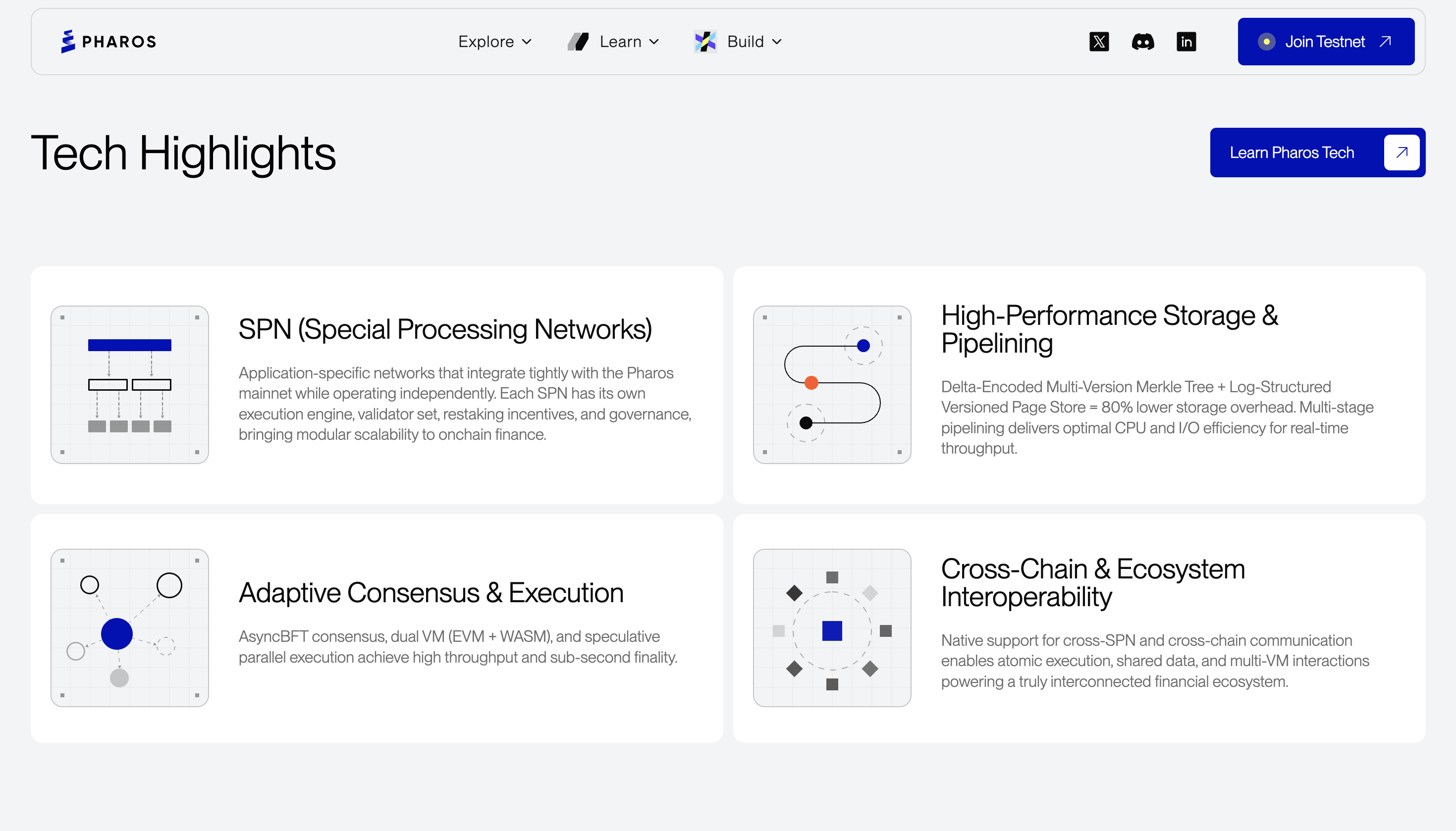1456x831 pixels.
Task: Expand the Explore dropdown chevron
Action: click(527, 42)
